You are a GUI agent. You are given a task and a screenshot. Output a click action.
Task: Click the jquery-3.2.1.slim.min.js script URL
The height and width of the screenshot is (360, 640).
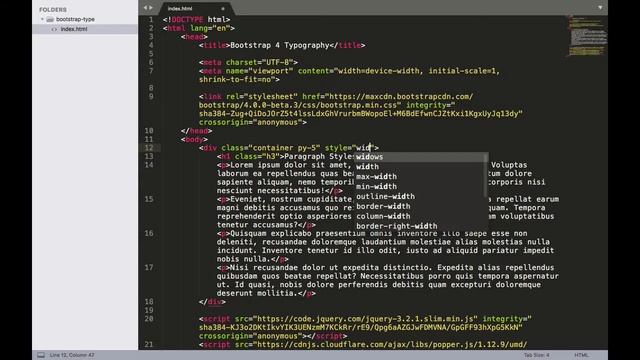click(367, 319)
